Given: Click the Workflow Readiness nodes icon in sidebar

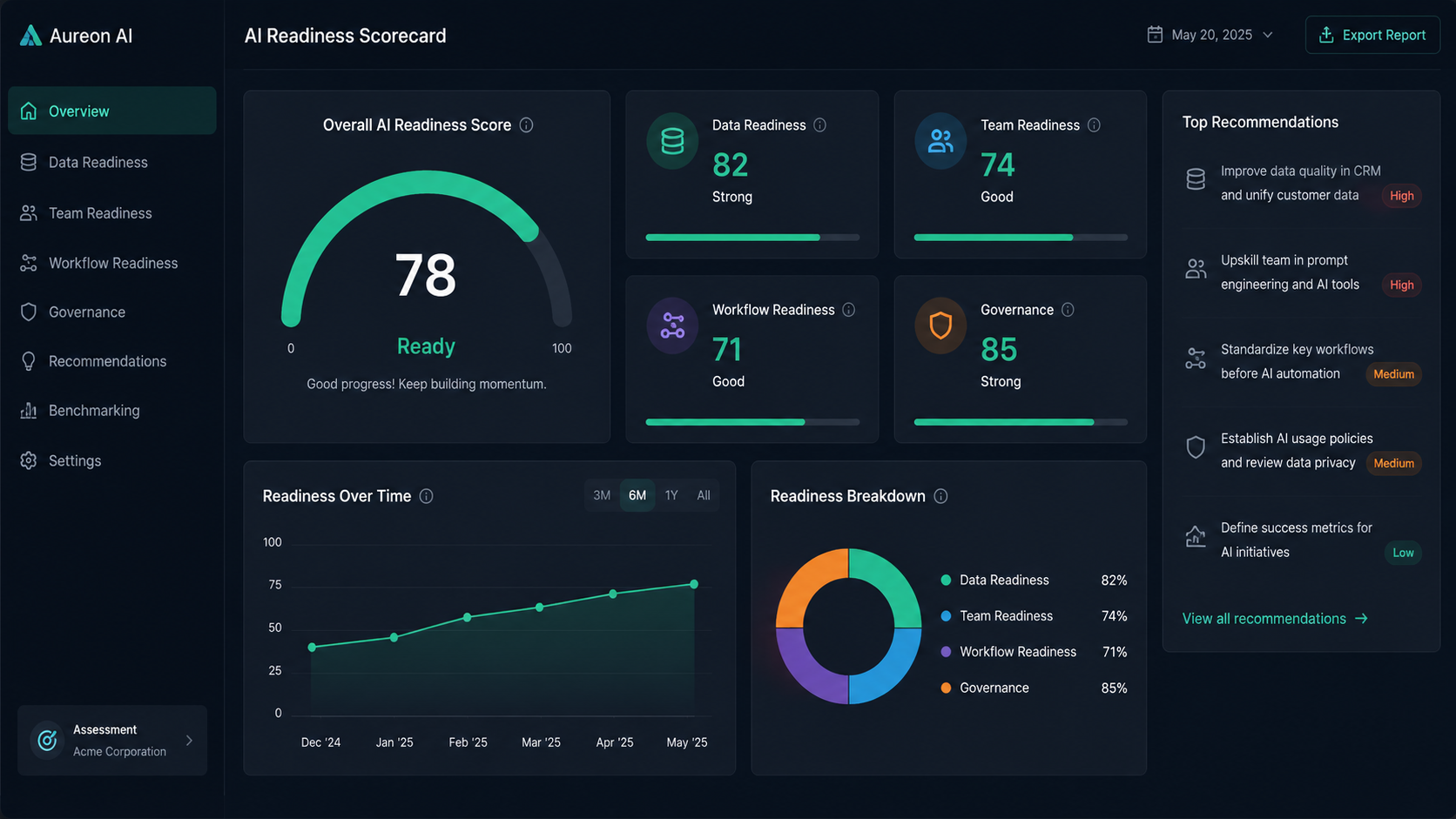Looking at the screenshot, I should [29, 263].
